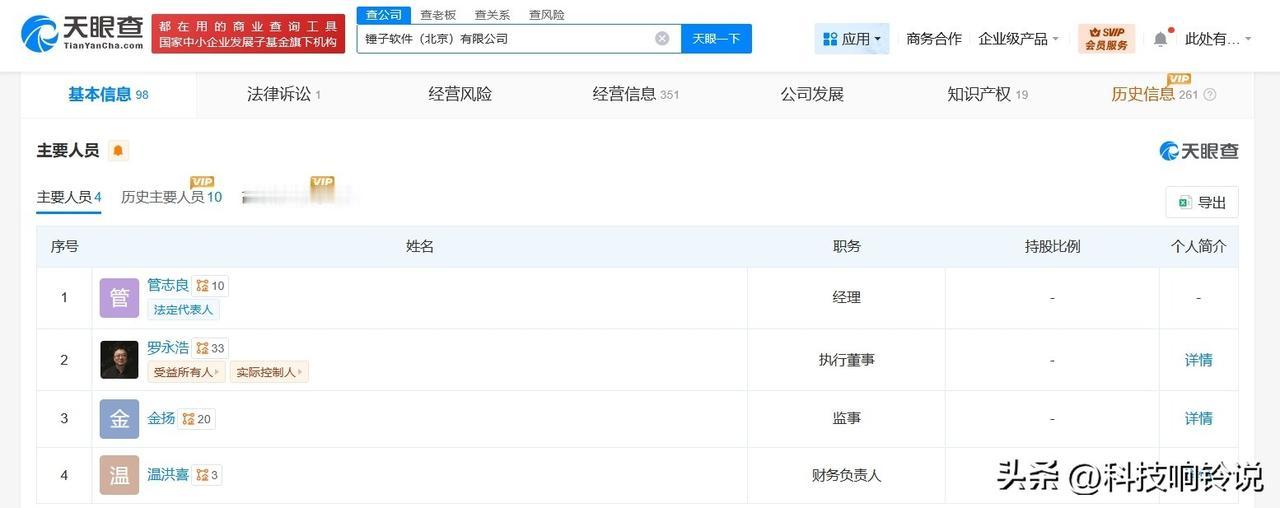Select the 查公司 search tab
The height and width of the screenshot is (508, 1280).
click(x=384, y=15)
